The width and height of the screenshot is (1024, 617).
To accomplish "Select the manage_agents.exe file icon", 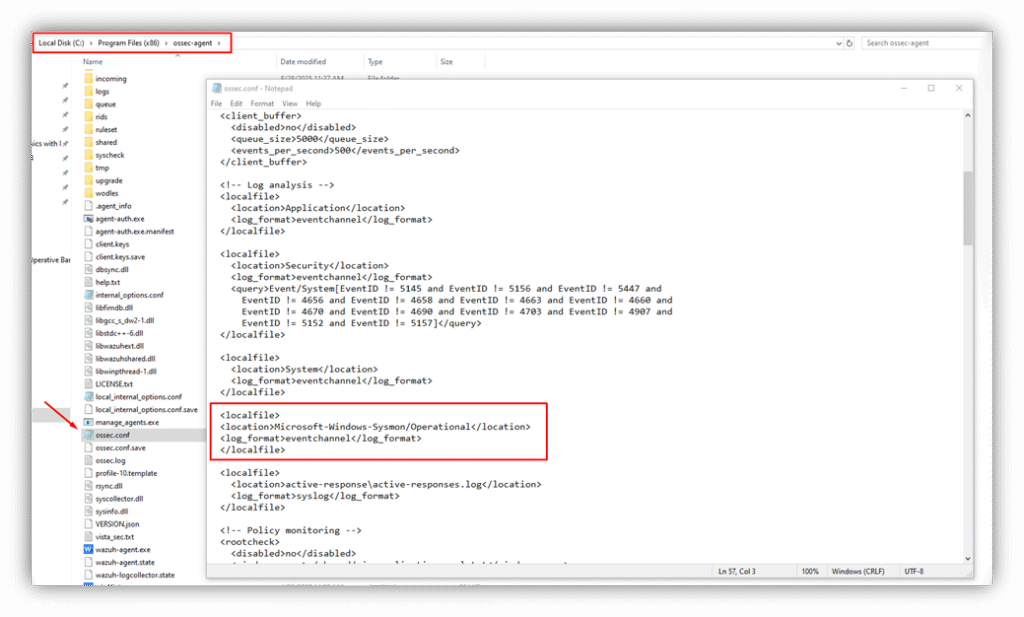I will pos(88,422).
